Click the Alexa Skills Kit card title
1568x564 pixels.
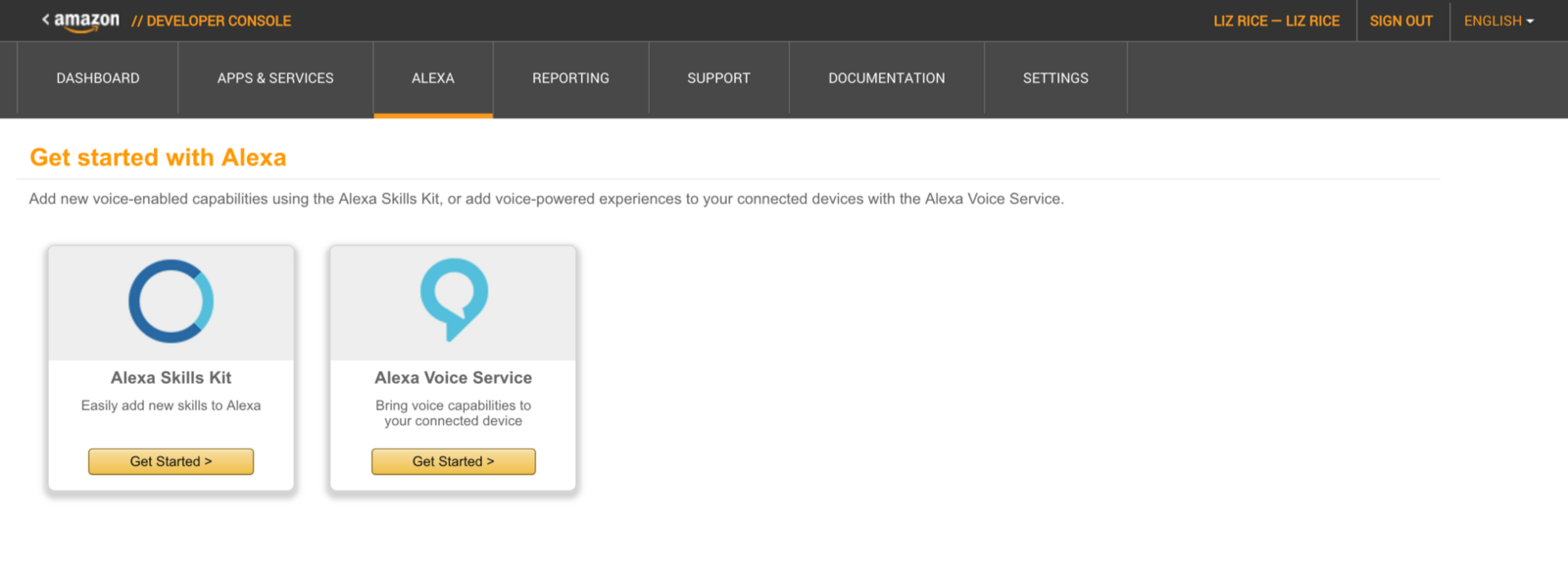pyautogui.click(x=171, y=378)
